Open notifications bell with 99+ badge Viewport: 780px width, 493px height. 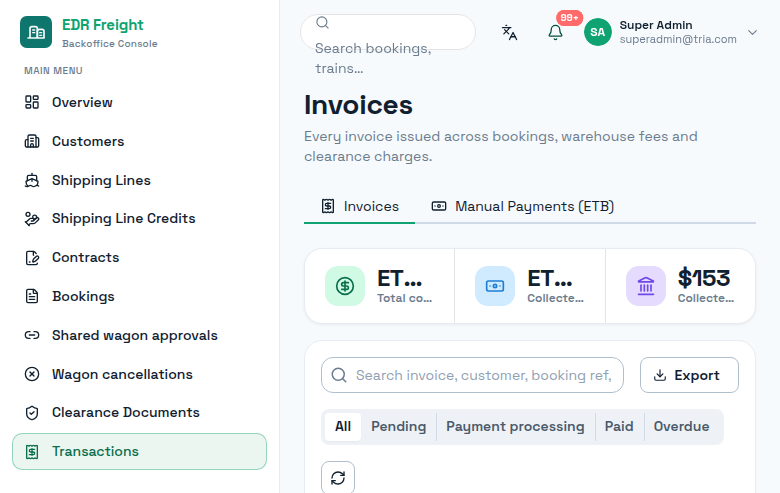tap(556, 32)
